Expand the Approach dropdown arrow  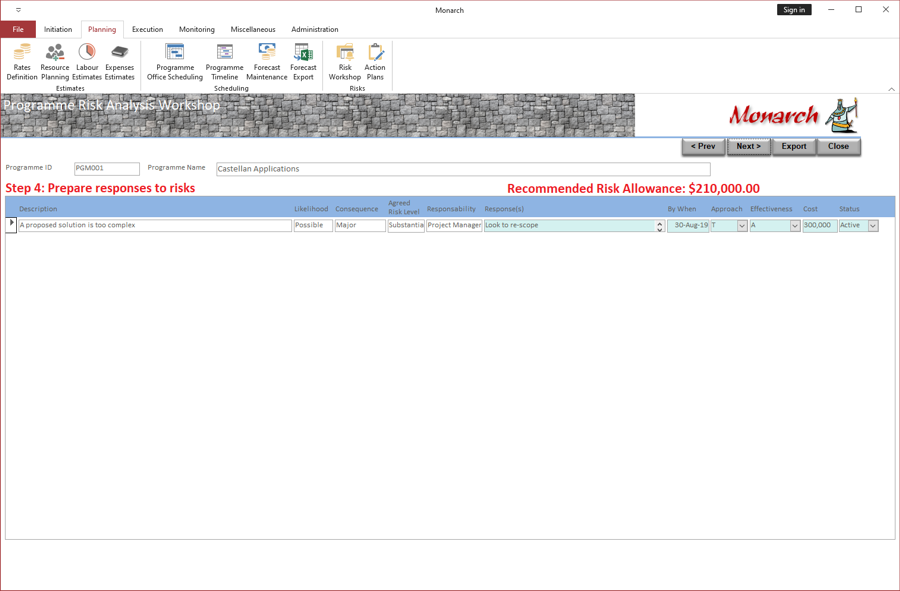pyautogui.click(x=742, y=226)
